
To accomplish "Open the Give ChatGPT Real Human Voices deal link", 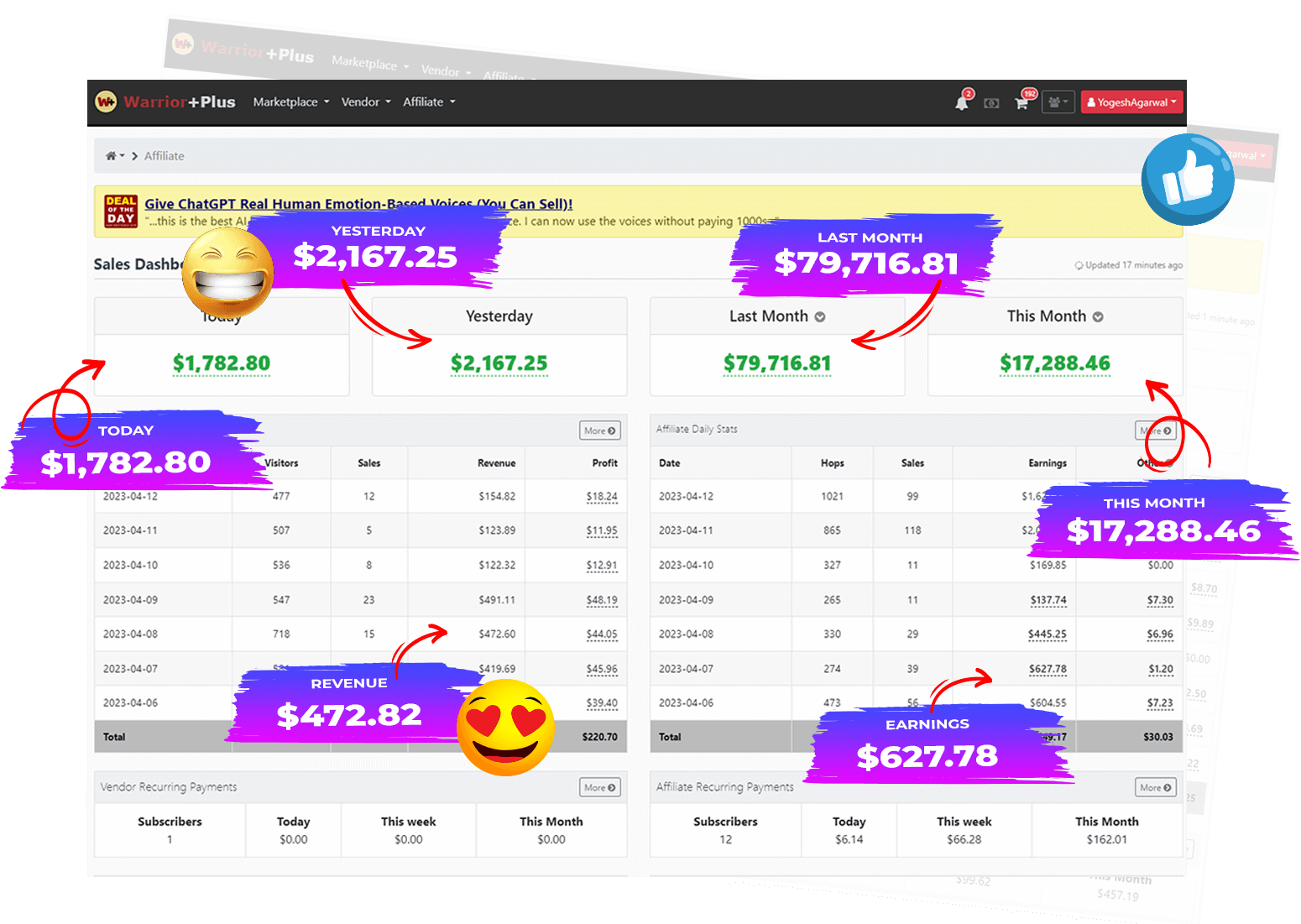I will (x=358, y=204).
